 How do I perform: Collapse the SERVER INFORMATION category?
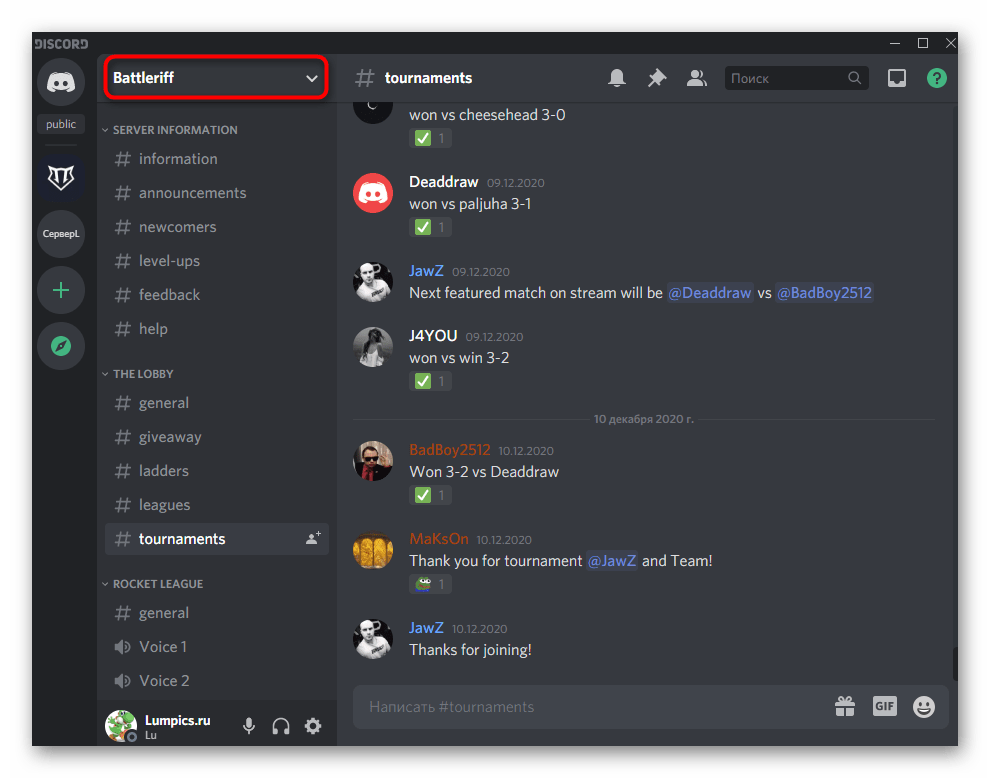coord(169,129)
